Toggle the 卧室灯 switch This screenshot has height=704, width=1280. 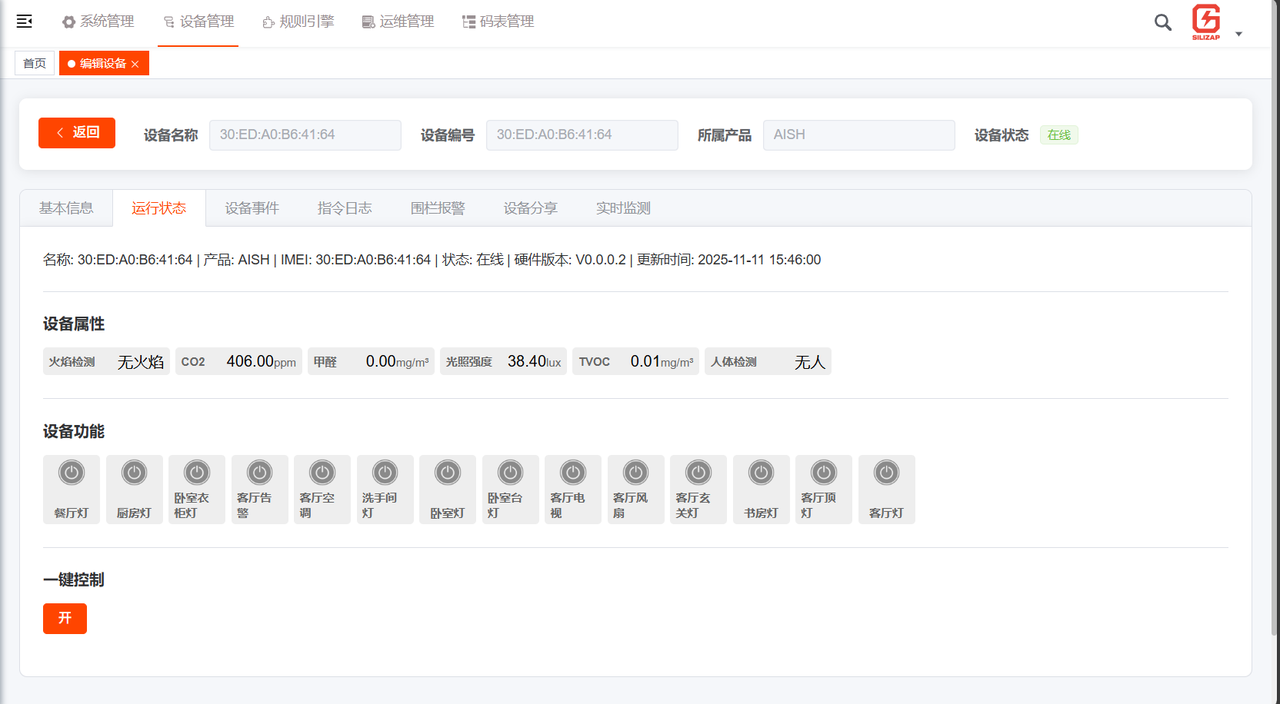click(x=447, y=472)
